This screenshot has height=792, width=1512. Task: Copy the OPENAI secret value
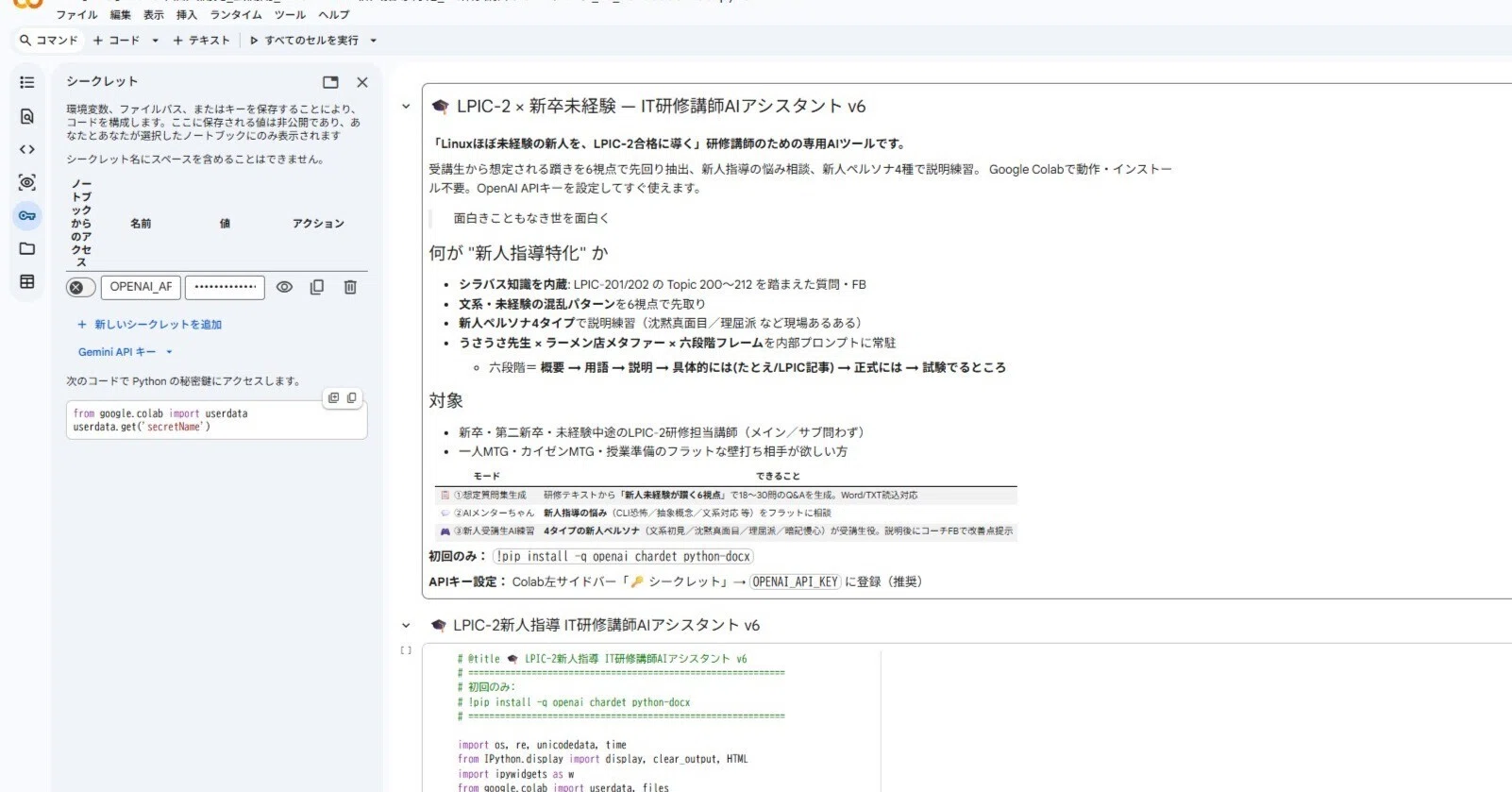tap(317, 287)
